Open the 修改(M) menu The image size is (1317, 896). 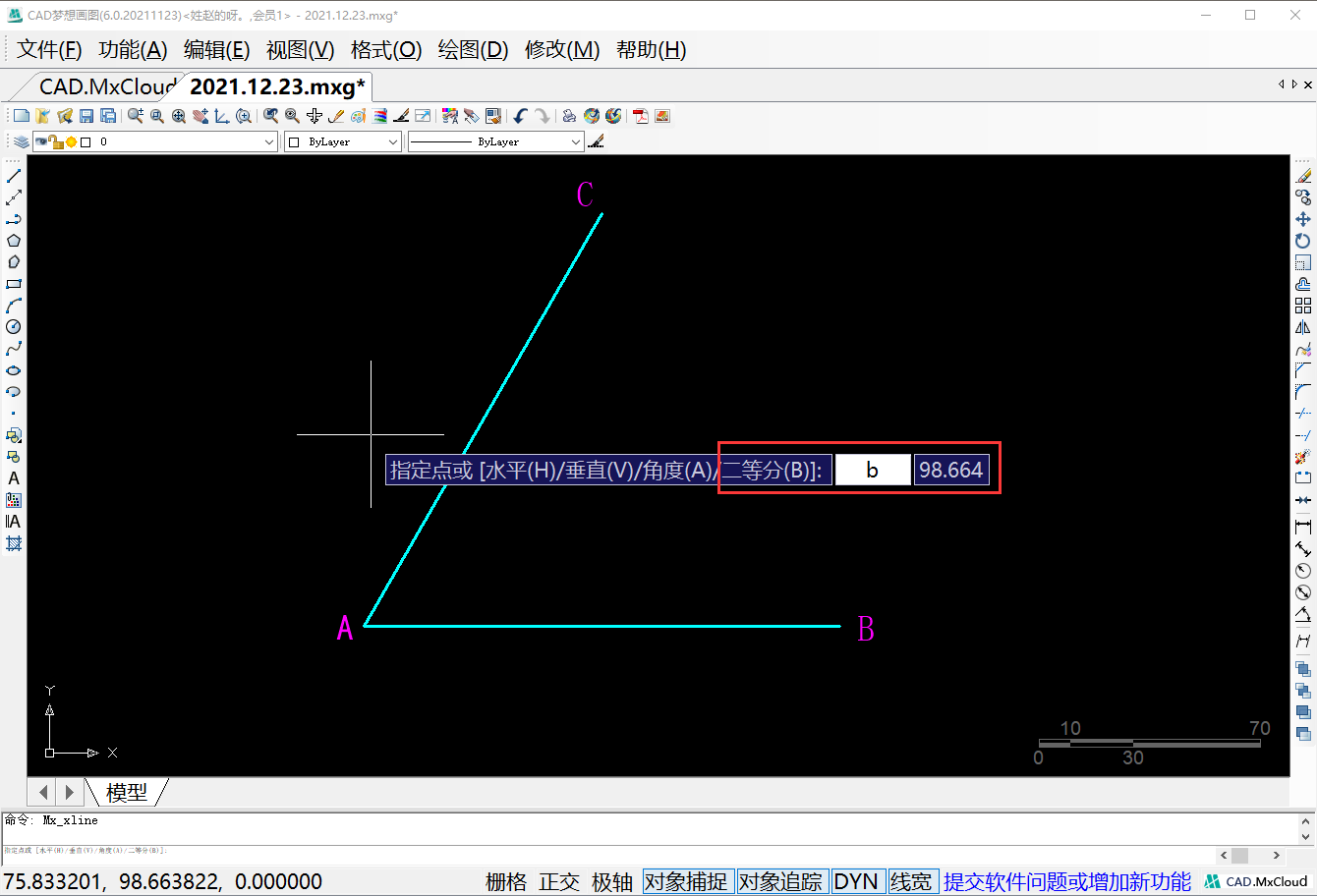(562, 50)
